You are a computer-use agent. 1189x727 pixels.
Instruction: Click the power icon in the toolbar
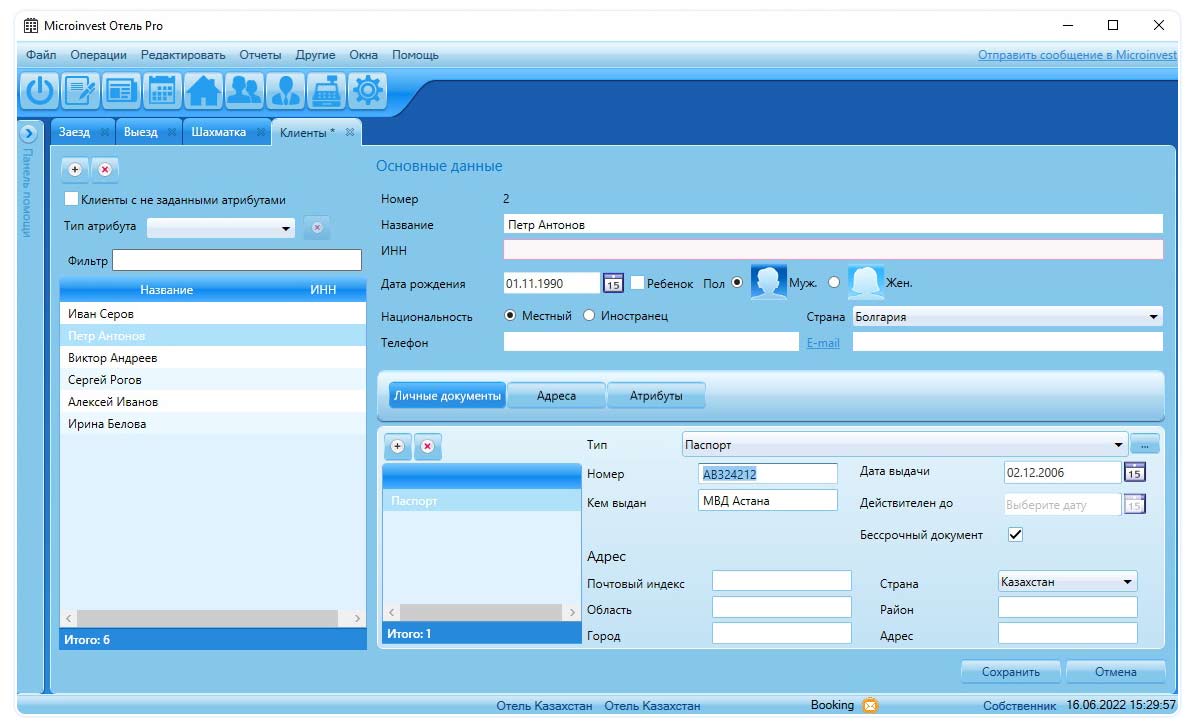point(40,91)
